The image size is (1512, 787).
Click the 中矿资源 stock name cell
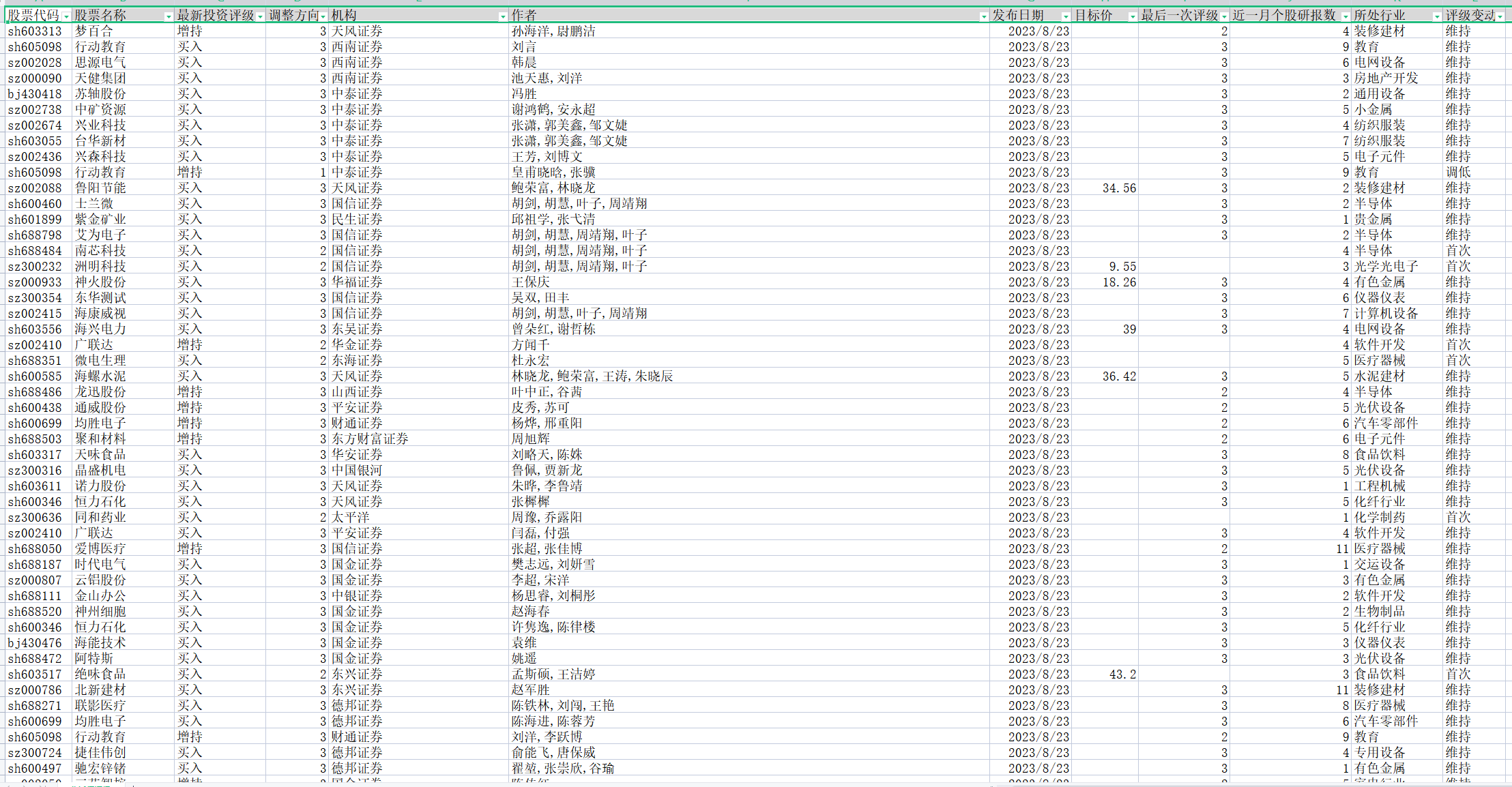tap(123, 110)
